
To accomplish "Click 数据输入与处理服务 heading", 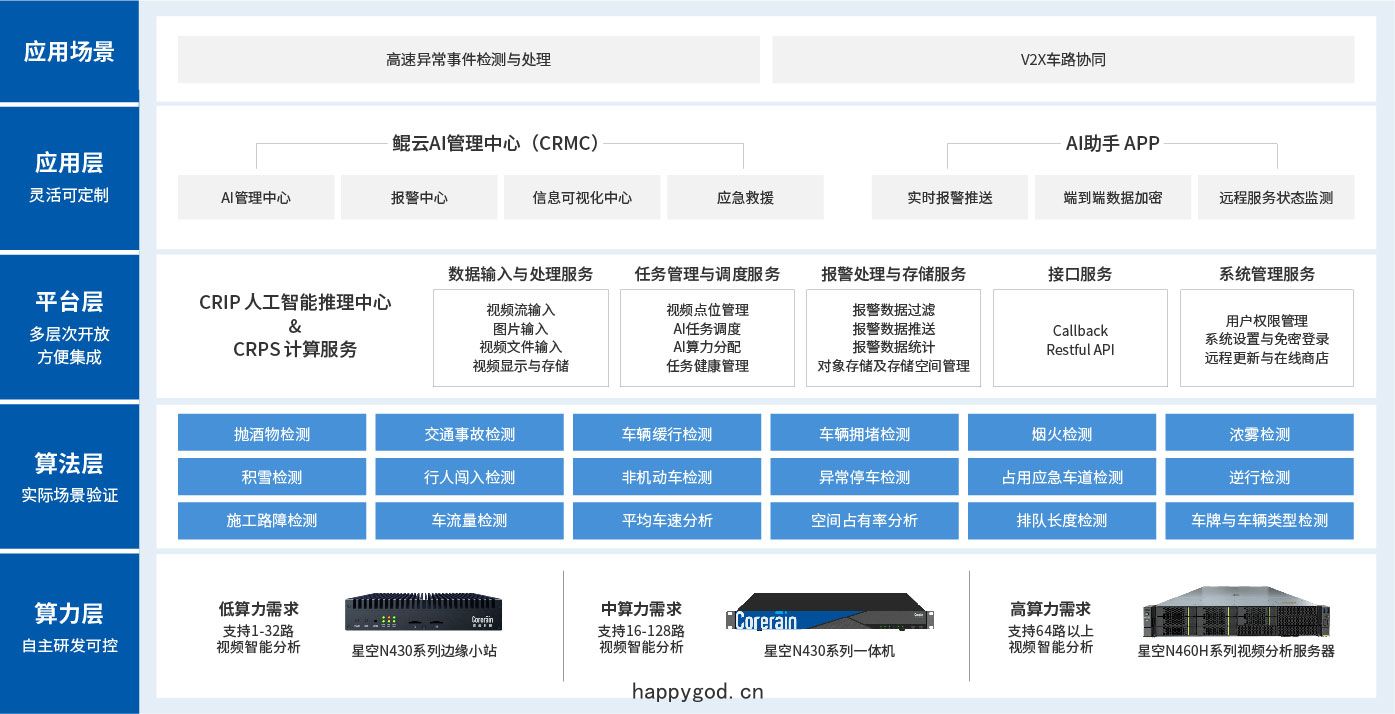I will tap(520, 274).
